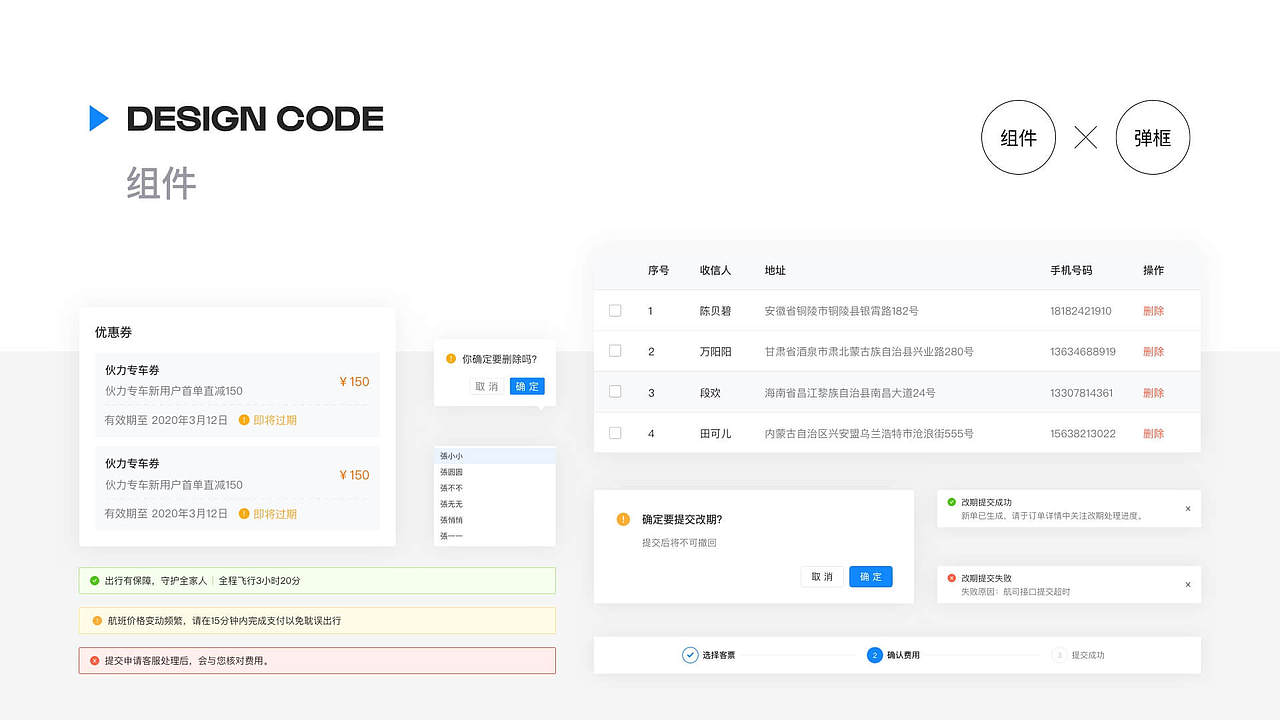Click the 组件 circle tag
Screen dimensions: 1280x720
1019,138
